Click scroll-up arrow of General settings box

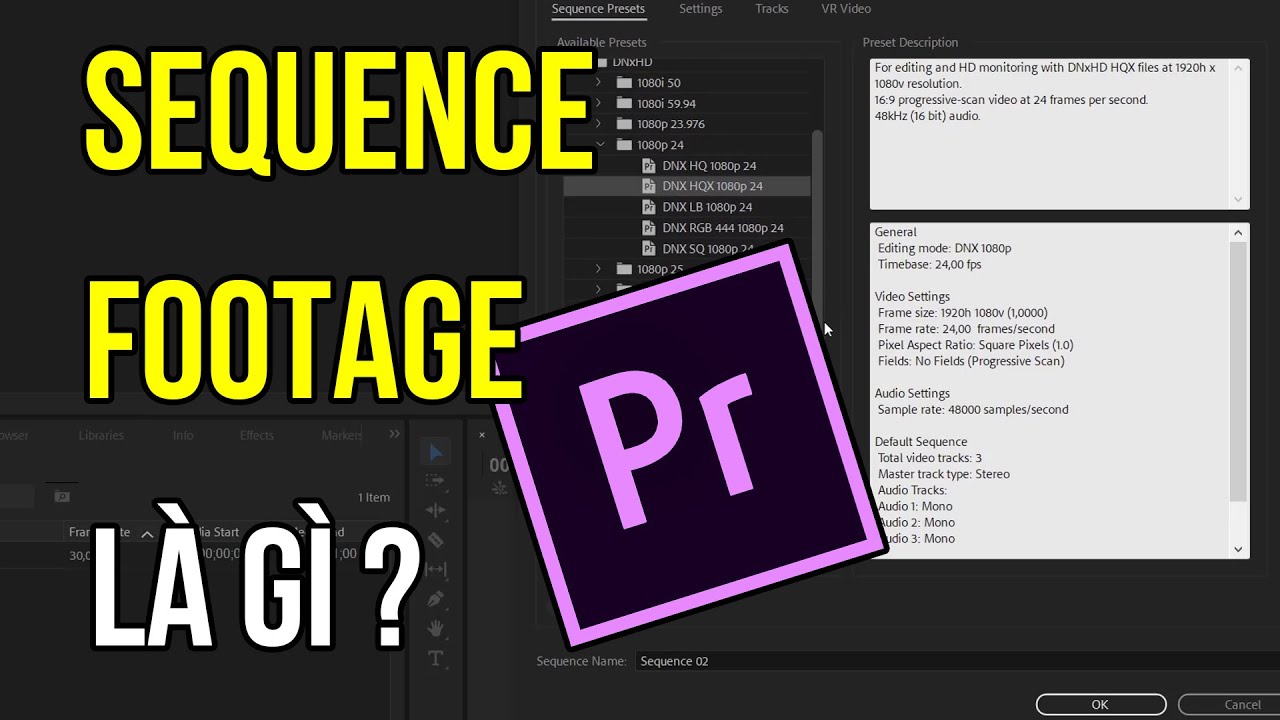[1238, 232]
